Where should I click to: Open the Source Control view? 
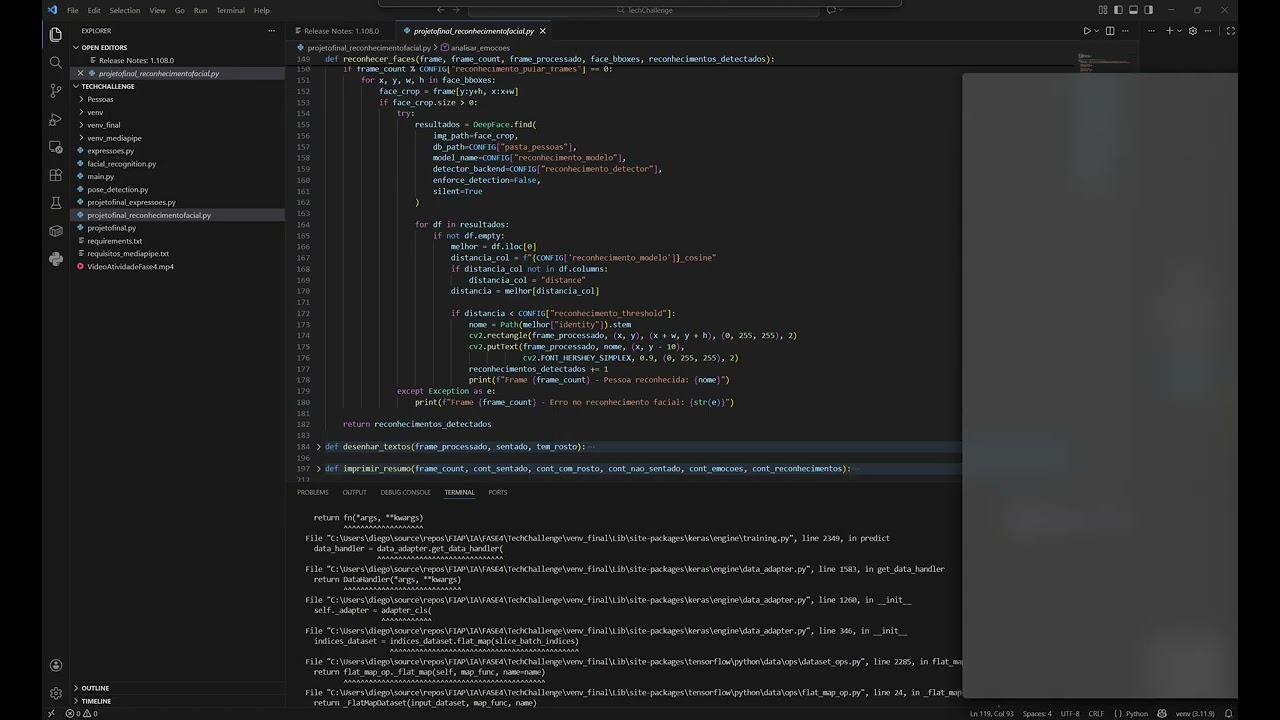pyautogui.click(x=56, y=90)
